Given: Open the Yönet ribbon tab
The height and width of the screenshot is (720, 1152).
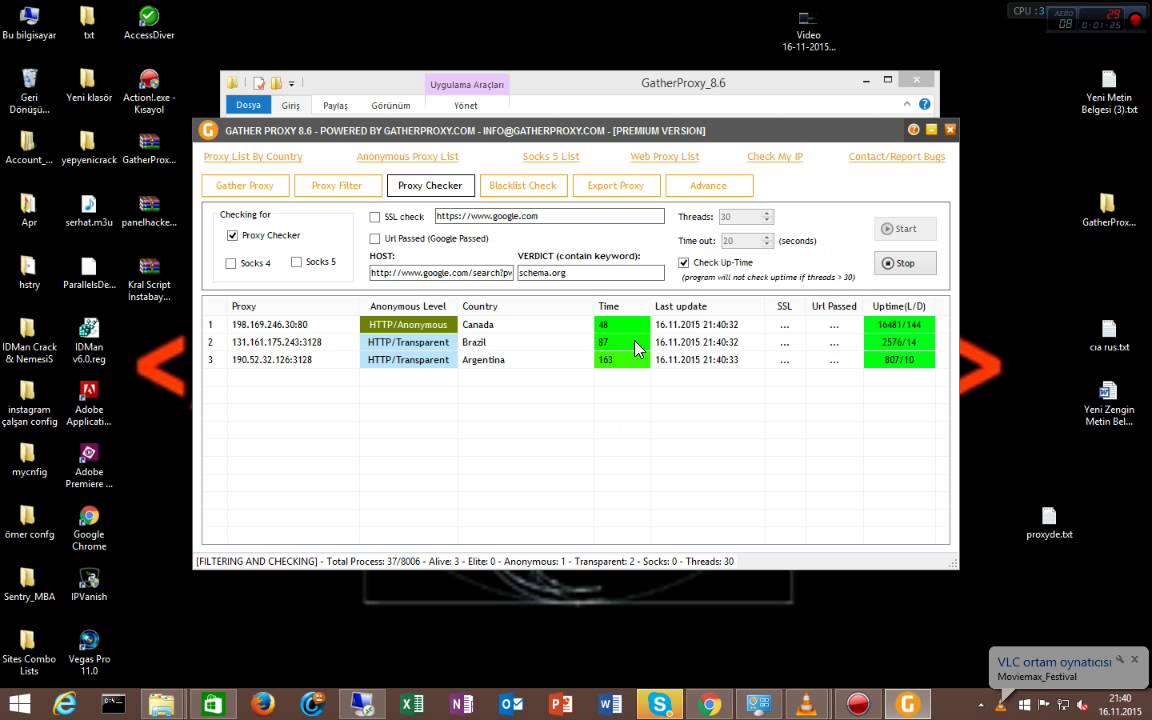Looking at the screenshot, I should (466, 105).
